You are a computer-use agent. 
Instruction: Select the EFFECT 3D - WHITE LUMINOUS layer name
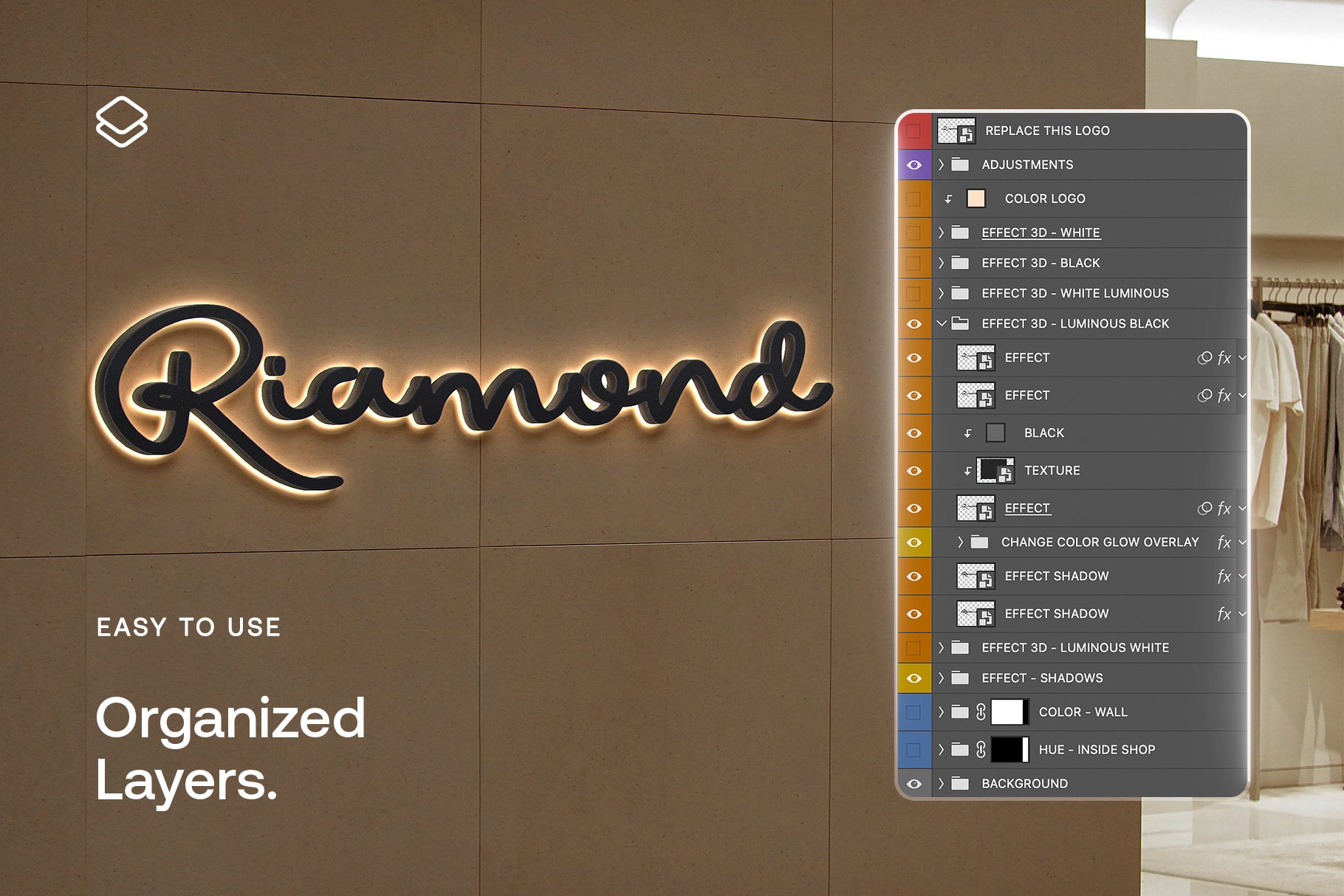point(1074,293)
